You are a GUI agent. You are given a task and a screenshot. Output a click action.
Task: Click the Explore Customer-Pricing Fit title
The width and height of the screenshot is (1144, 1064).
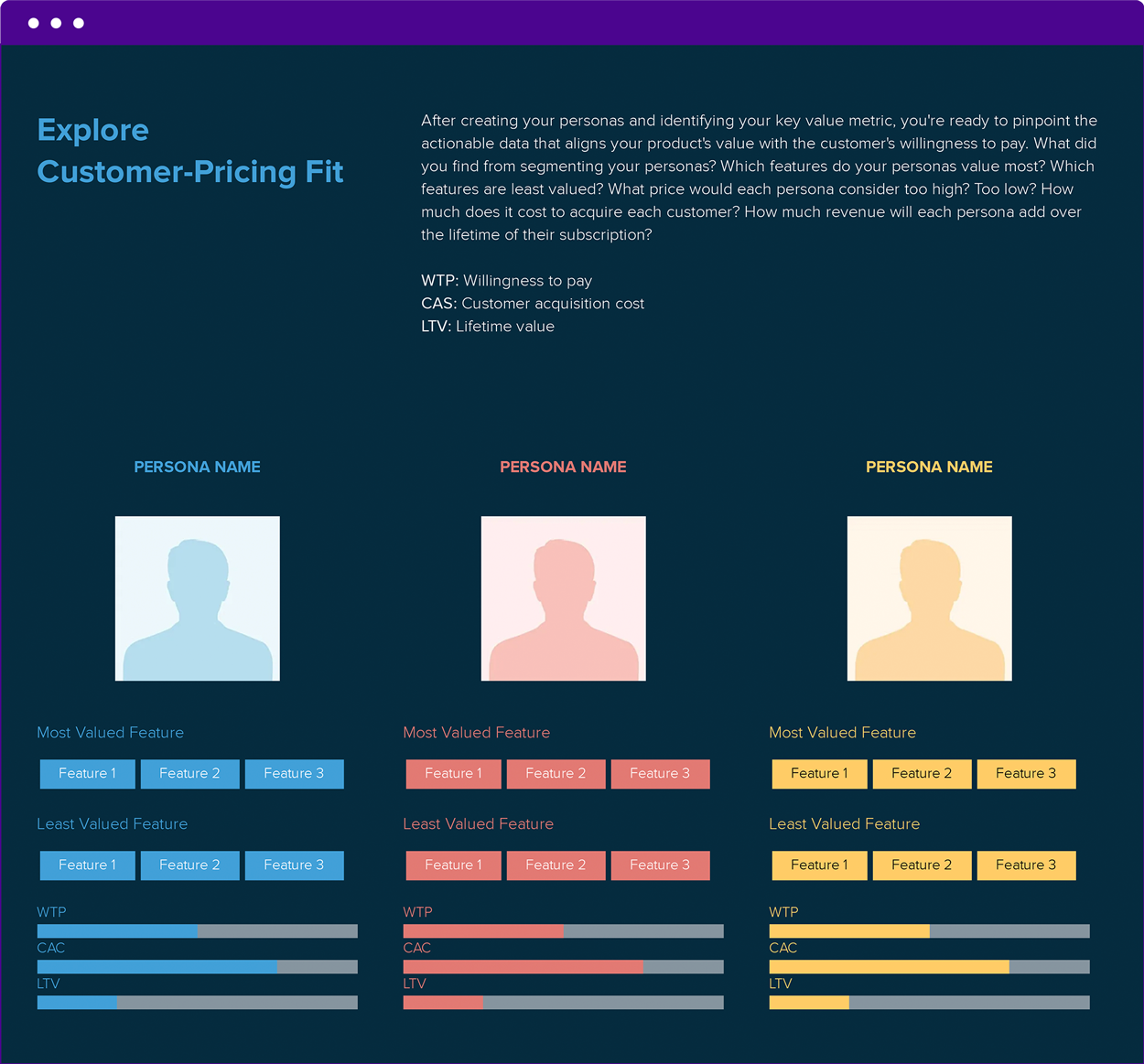(x=189, y=150)
